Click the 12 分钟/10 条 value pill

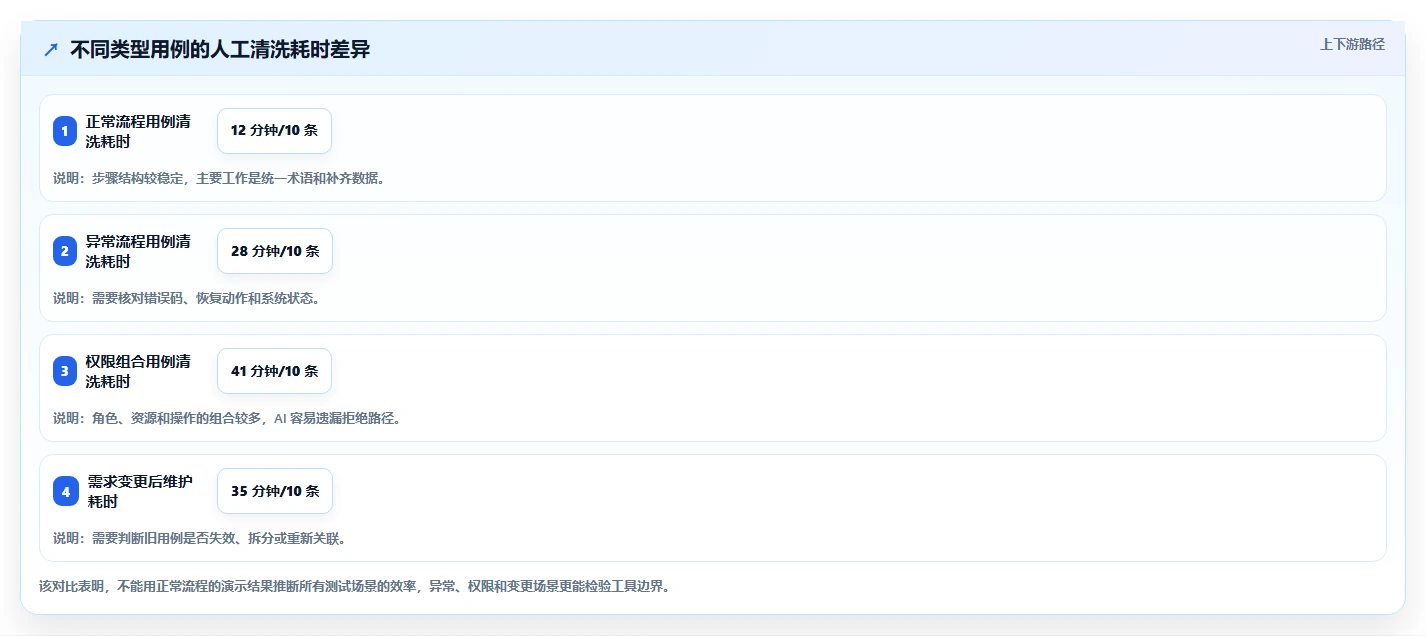[x=274, y=131]
